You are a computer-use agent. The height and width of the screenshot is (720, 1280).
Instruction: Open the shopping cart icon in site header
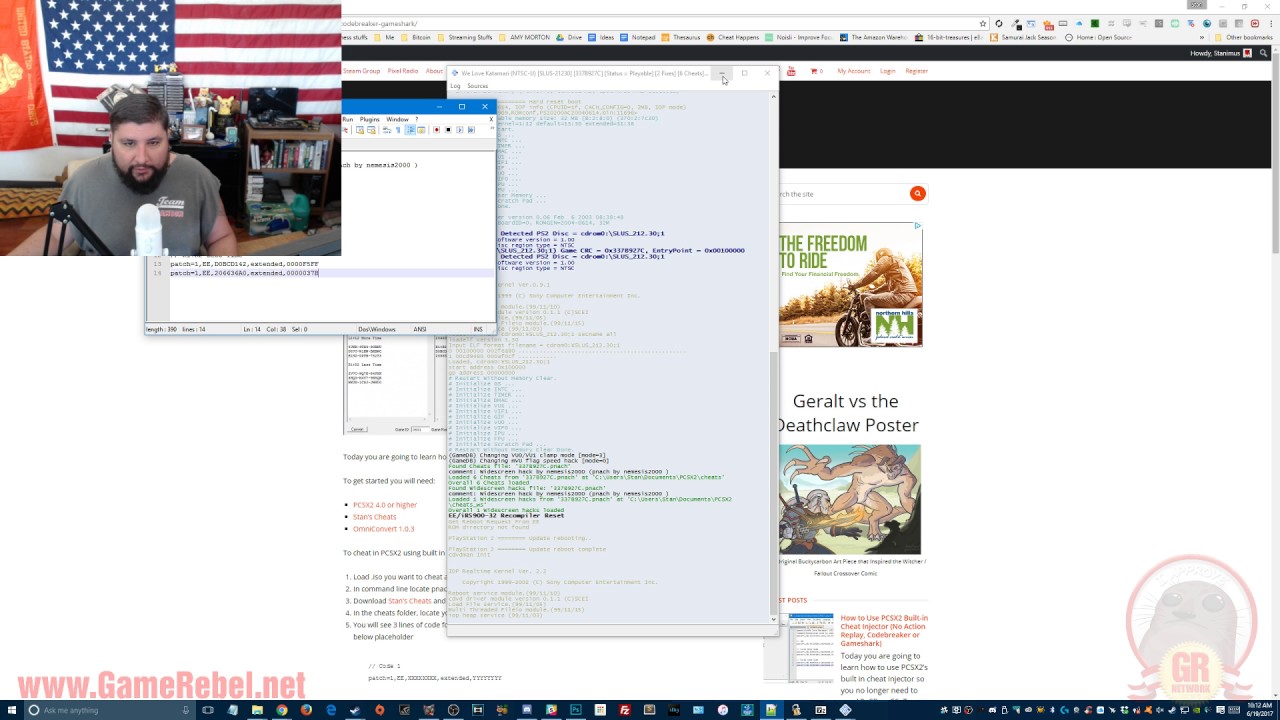(x=816, y=71)
